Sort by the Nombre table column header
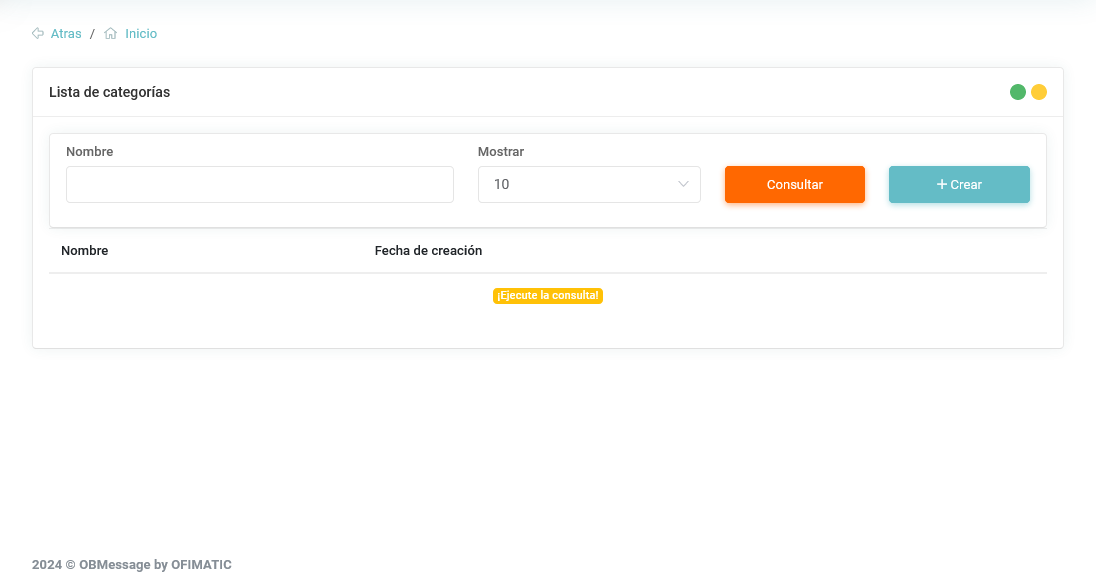 [x=85, y=251]
